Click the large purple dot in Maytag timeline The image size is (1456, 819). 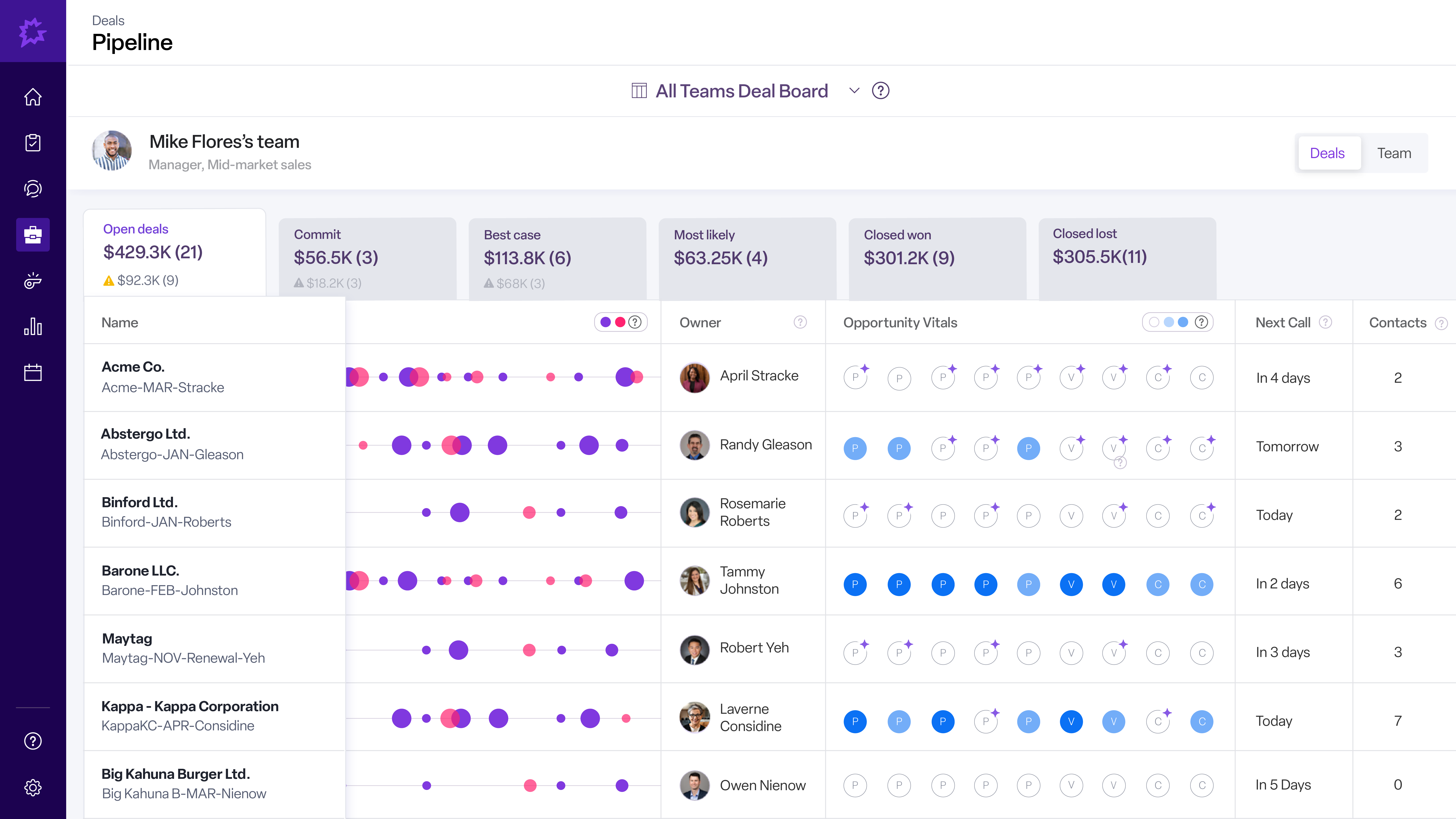coord(458,650)
